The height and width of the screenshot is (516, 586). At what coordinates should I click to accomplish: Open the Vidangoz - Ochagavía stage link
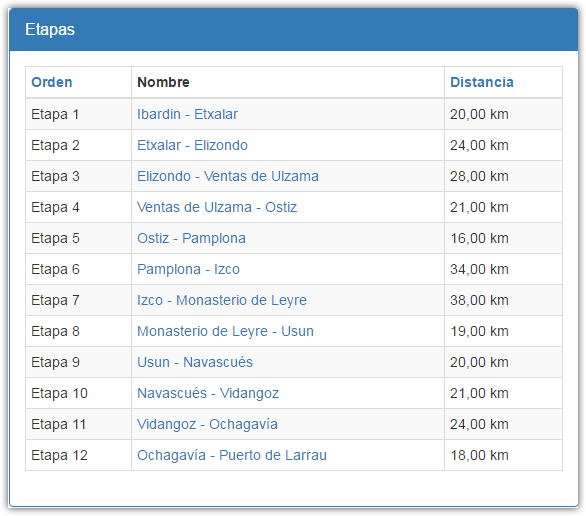[x=207, y=424]
